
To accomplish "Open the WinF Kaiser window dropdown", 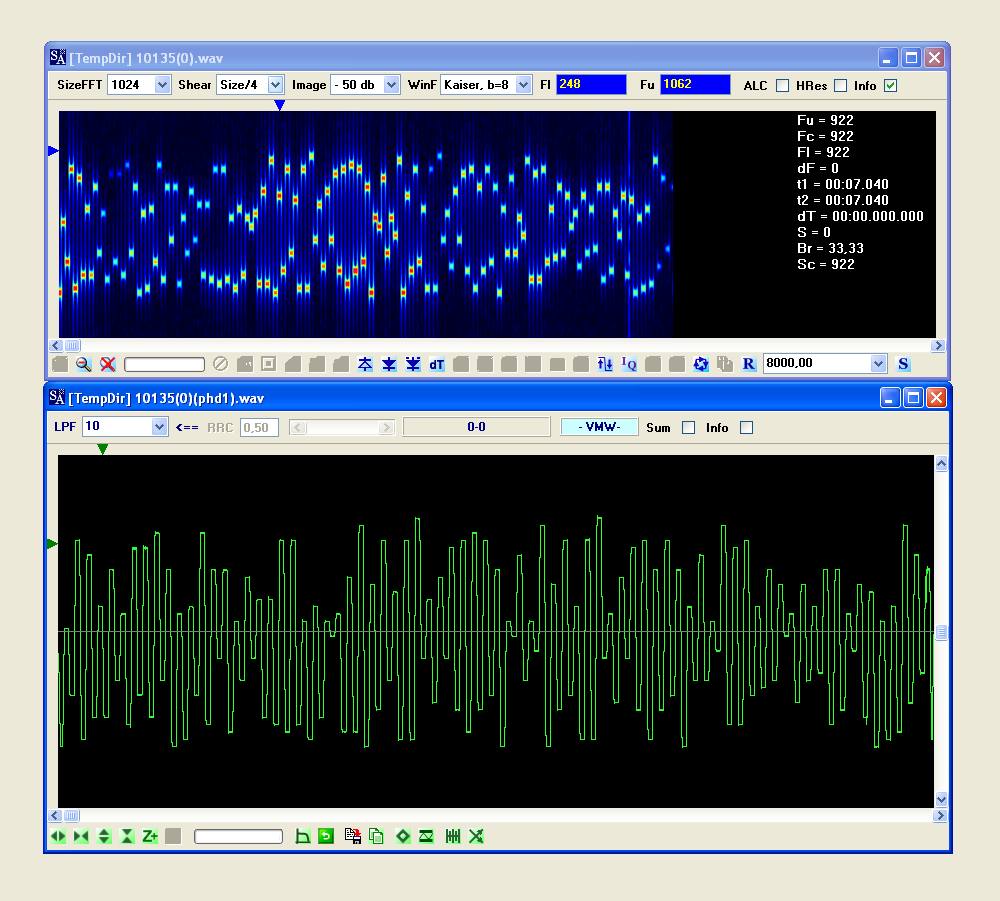I will coord(523,85).
